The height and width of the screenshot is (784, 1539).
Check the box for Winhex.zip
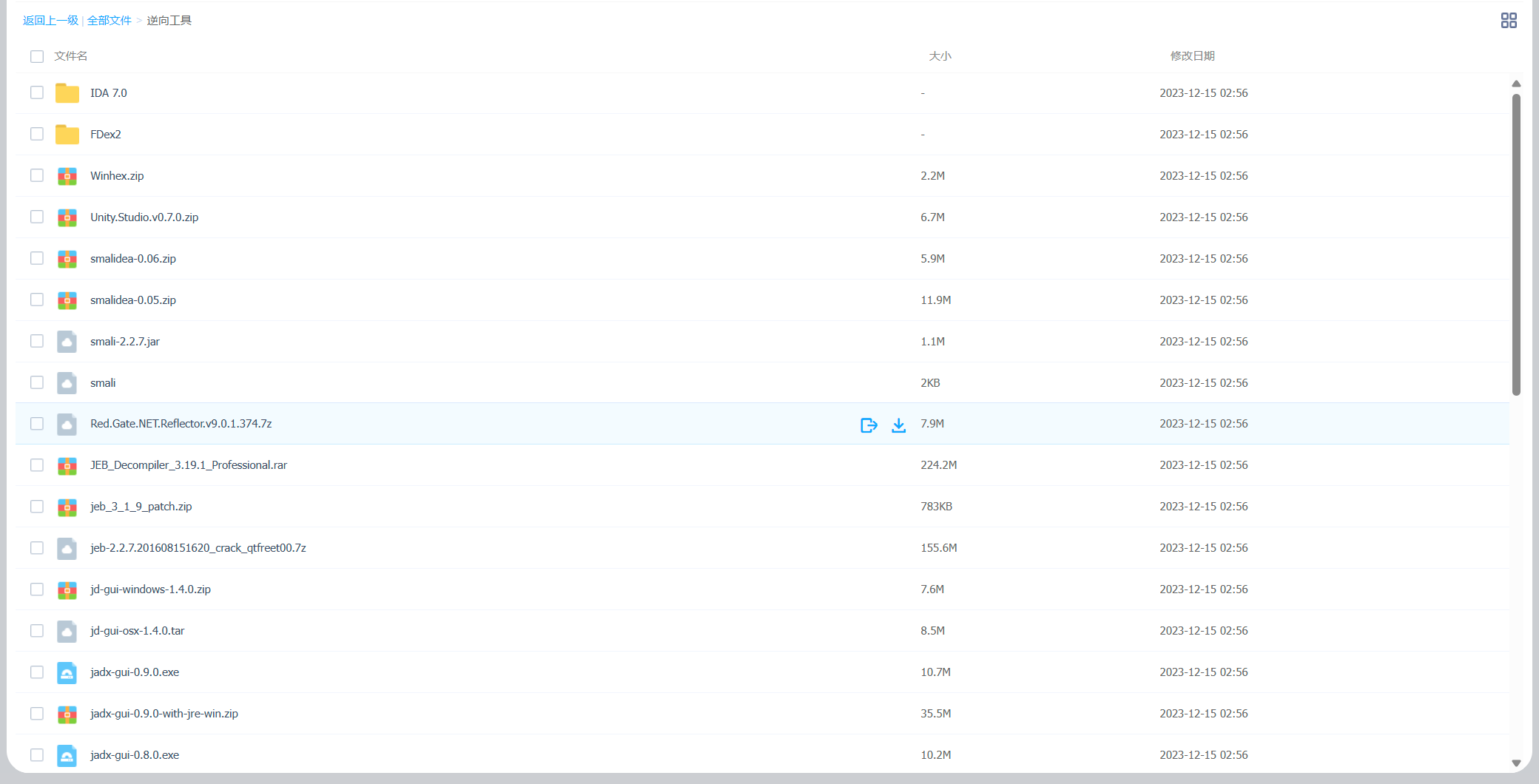coord(37,175)
